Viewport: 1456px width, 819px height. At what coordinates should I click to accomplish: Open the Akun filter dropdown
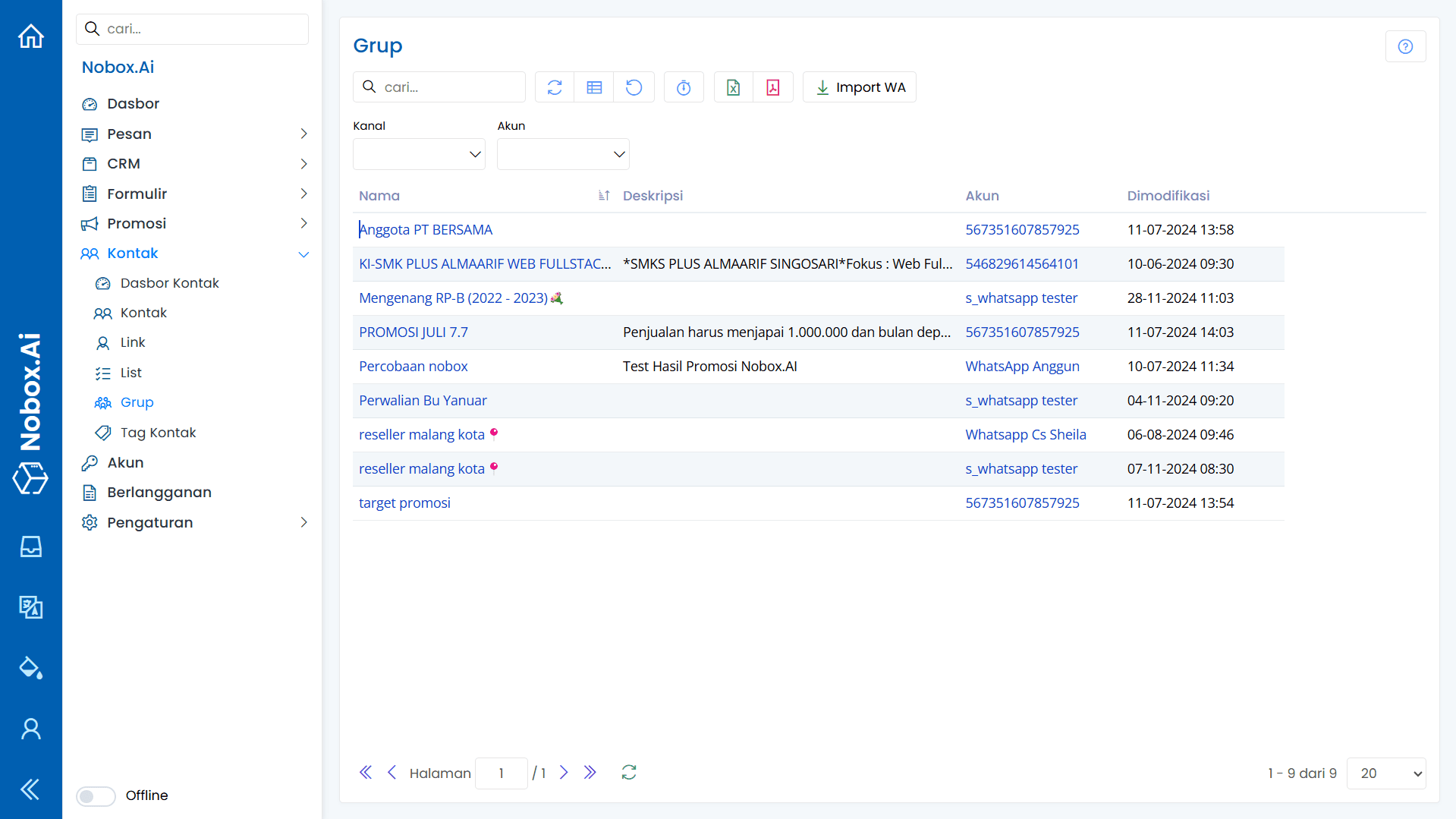pos(563,154)
